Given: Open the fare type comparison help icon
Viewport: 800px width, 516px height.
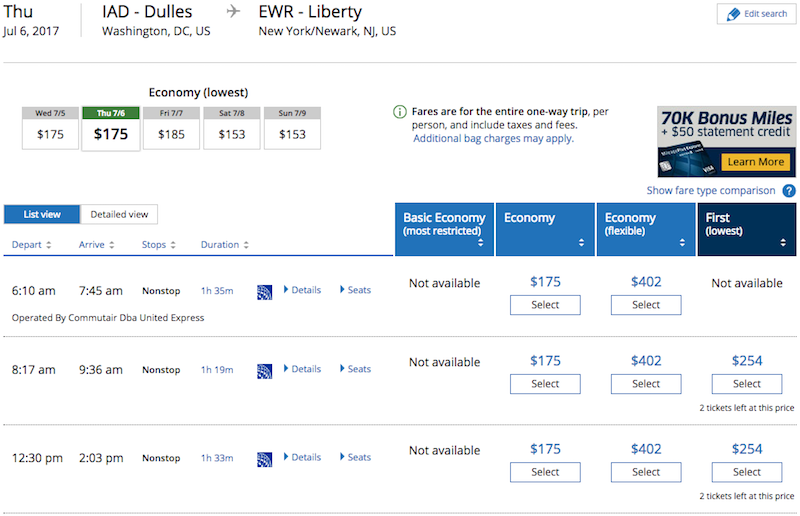Looking at the screenshot, I should coord(789,191).
